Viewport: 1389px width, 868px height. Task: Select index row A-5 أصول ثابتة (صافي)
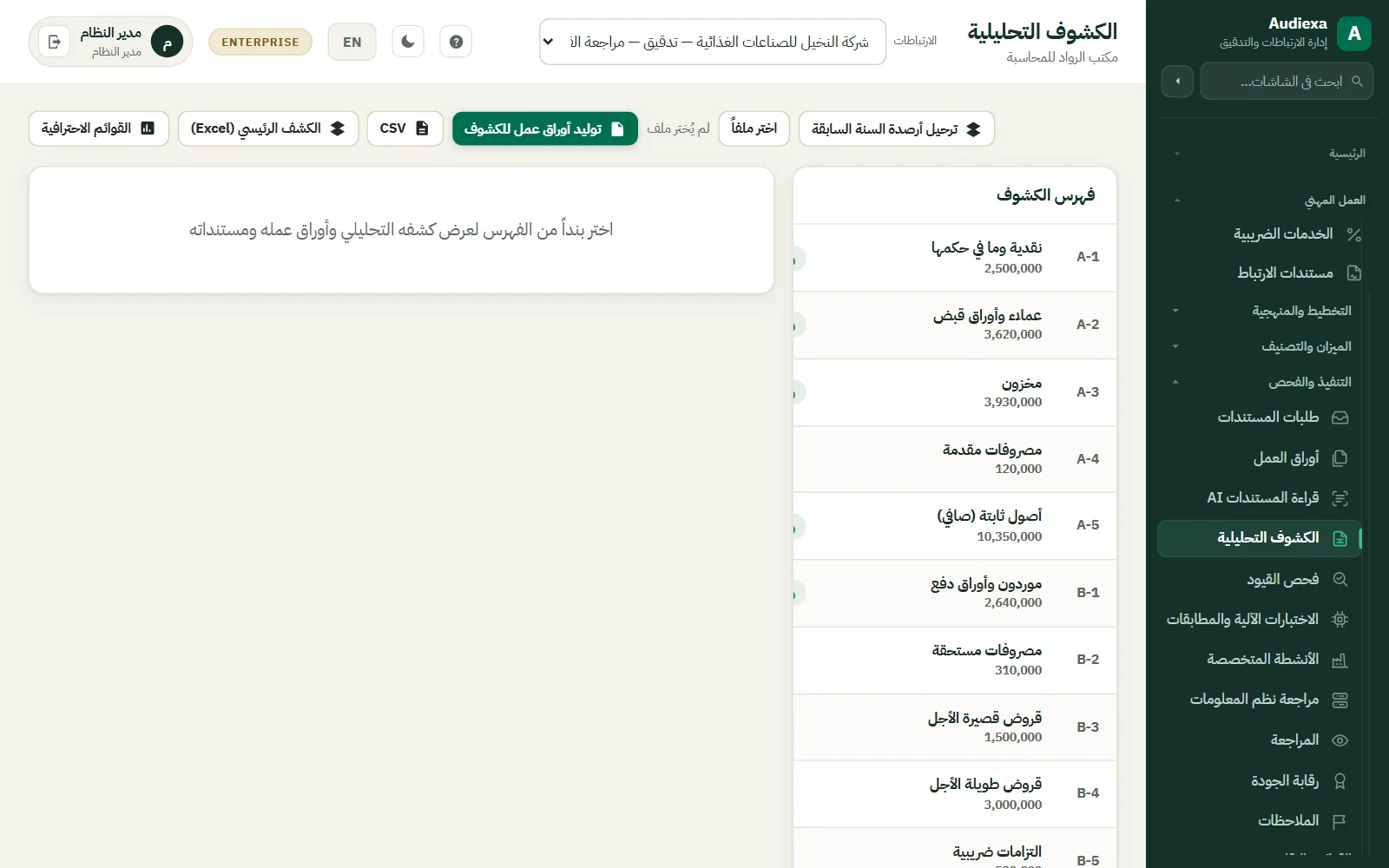[955, 526]
